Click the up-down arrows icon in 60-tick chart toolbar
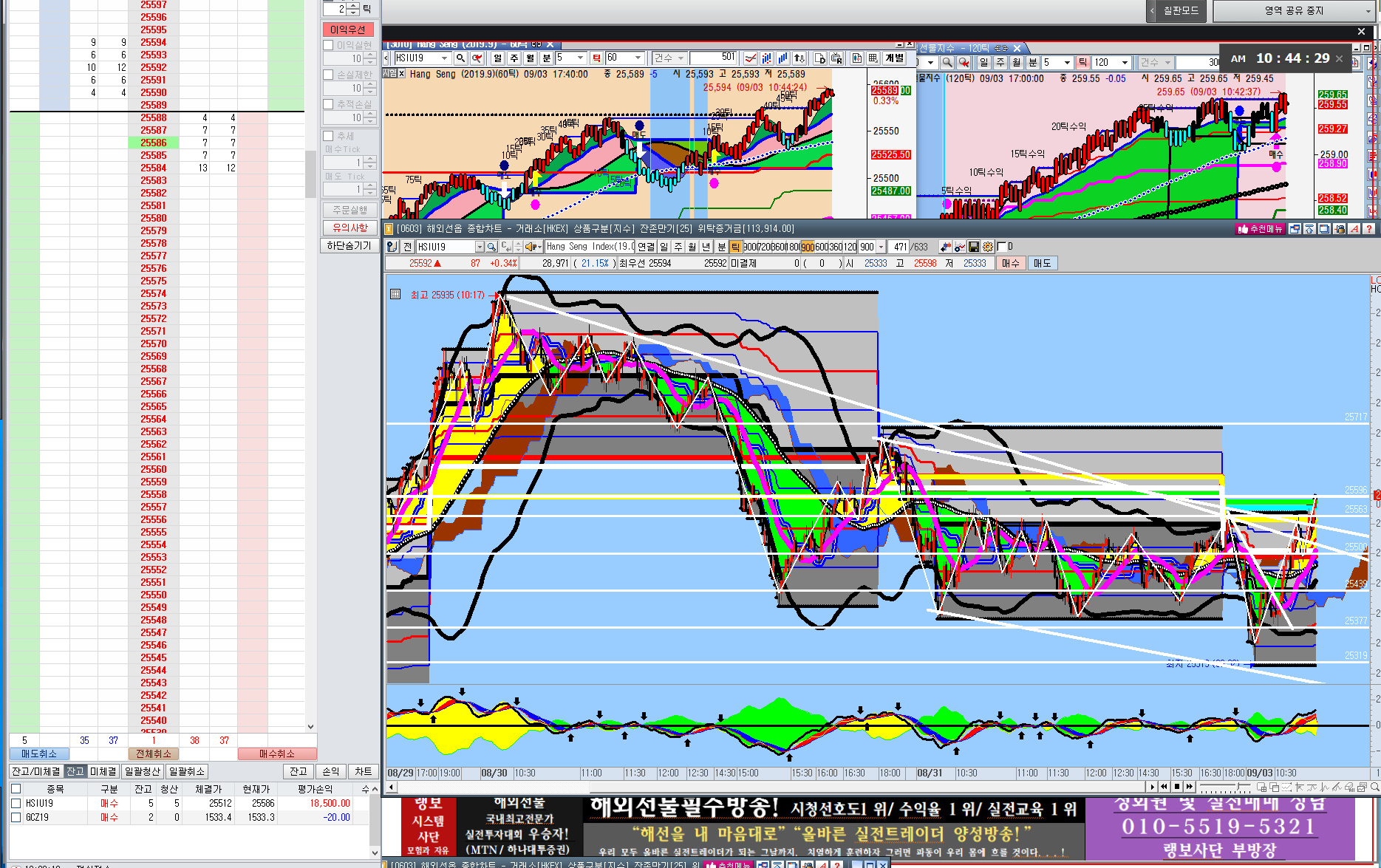 (x=799, y=58)
